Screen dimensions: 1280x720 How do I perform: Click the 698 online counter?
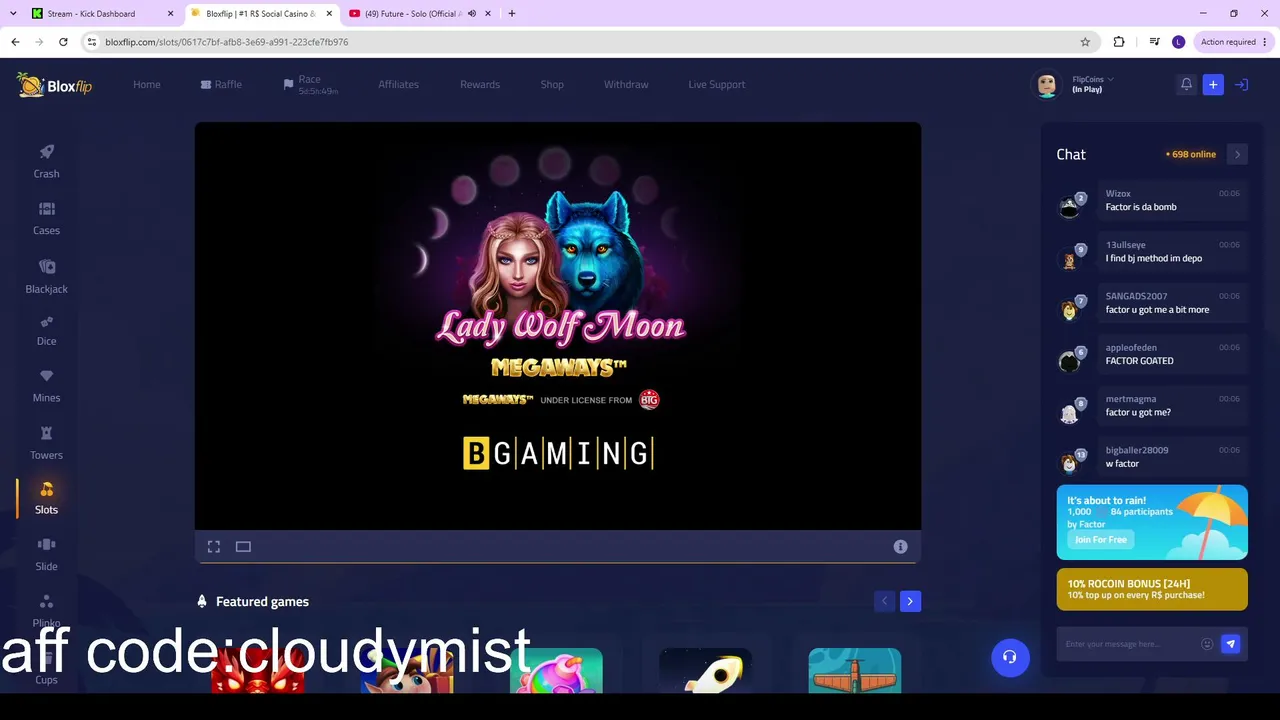click(x=1191, y=155)
